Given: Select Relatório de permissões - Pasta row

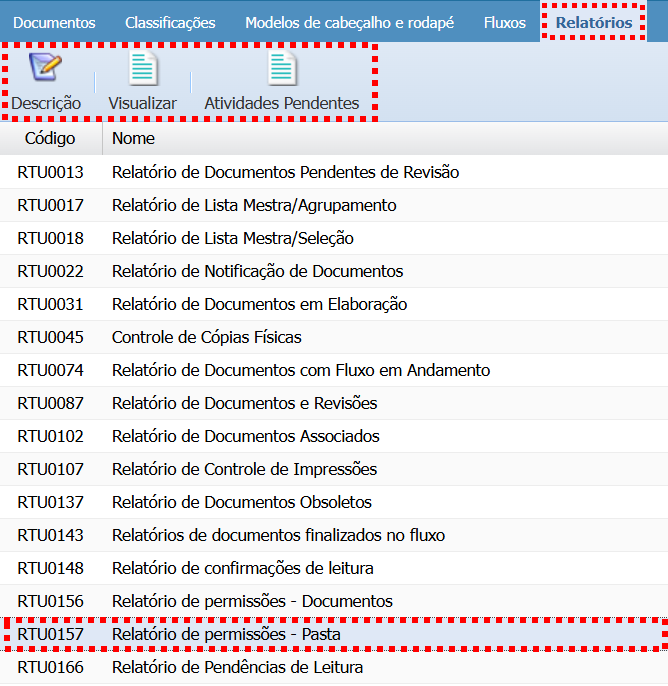Looking at the screenshot, I should pos(226,634).
